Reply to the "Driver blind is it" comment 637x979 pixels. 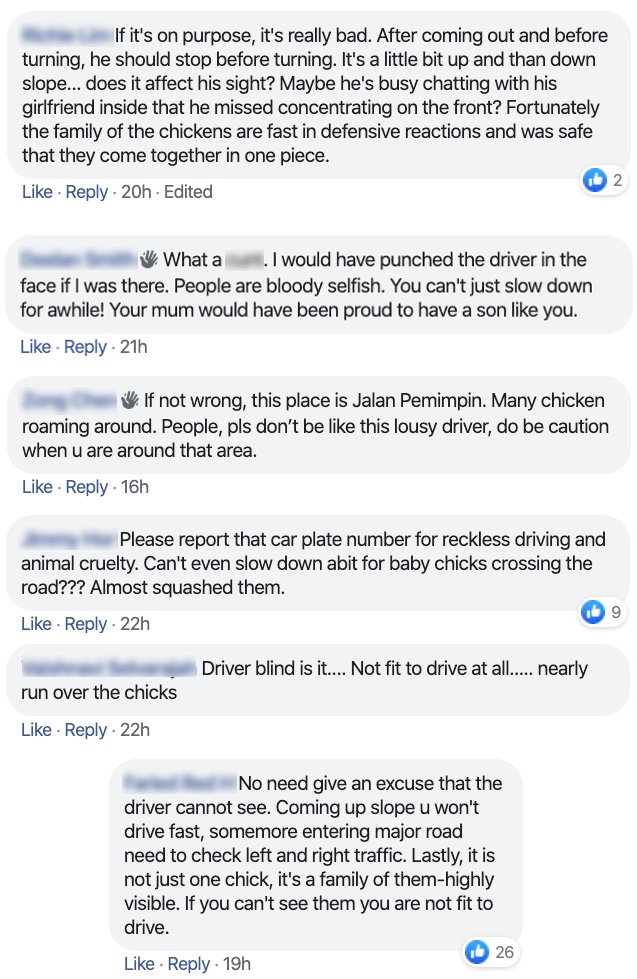[x=86, y=730]
